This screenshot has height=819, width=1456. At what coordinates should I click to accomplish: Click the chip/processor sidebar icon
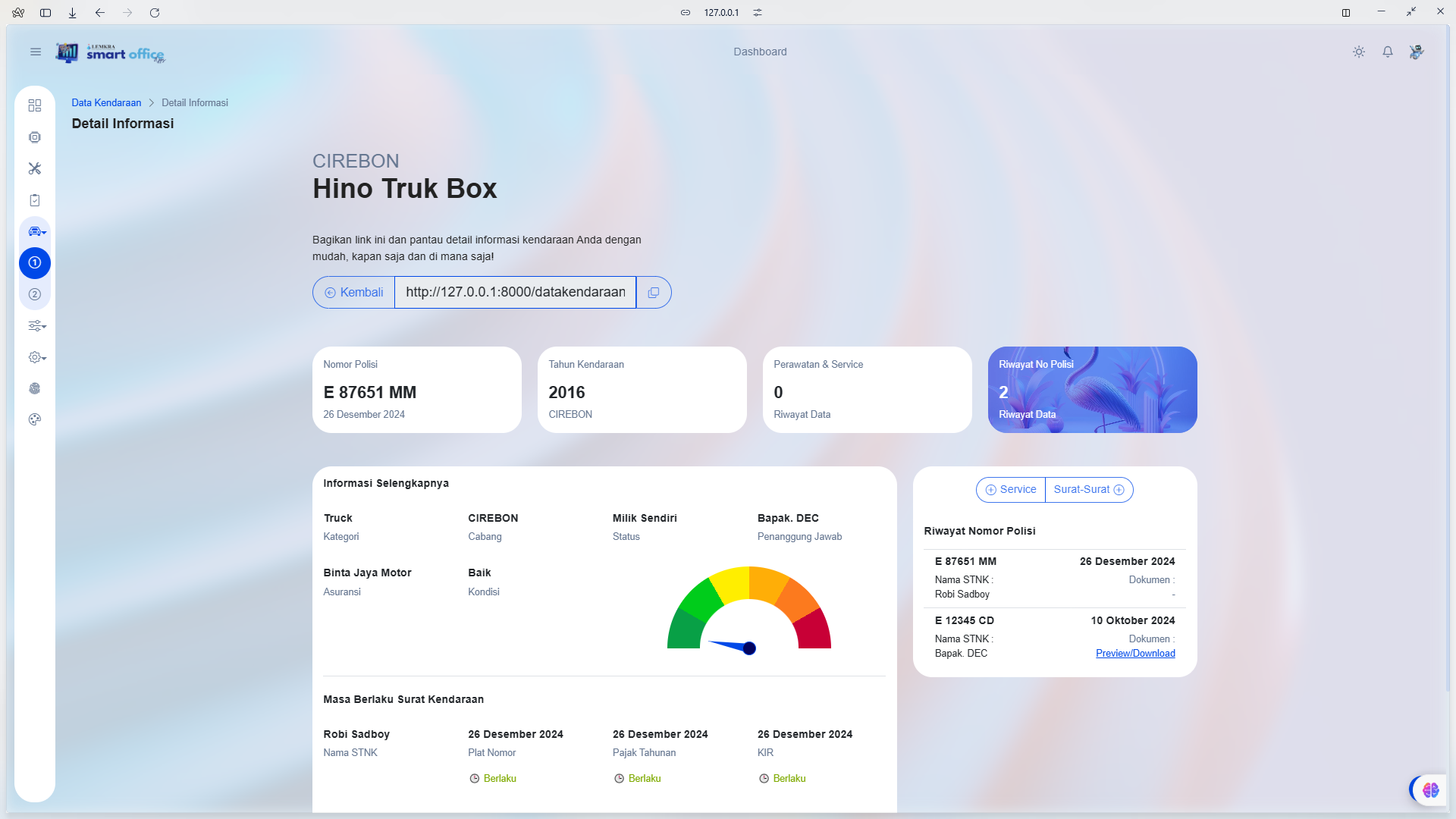(x=35, y=137)
